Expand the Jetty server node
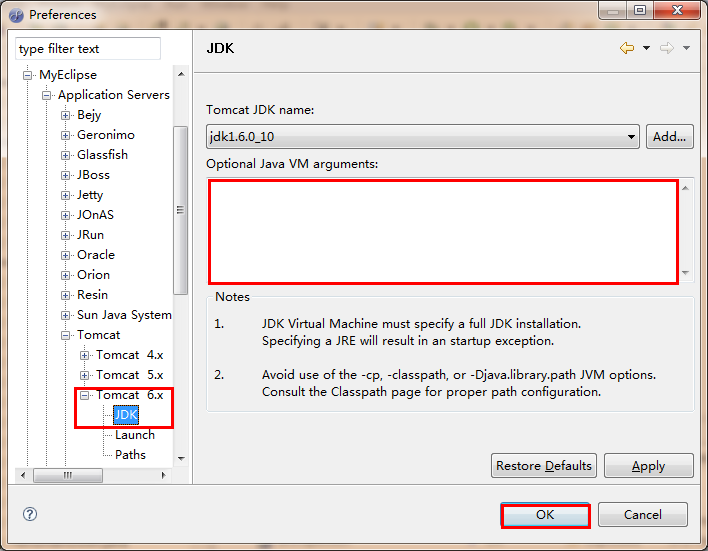708x551 pixels. click(x=65, y=195)
